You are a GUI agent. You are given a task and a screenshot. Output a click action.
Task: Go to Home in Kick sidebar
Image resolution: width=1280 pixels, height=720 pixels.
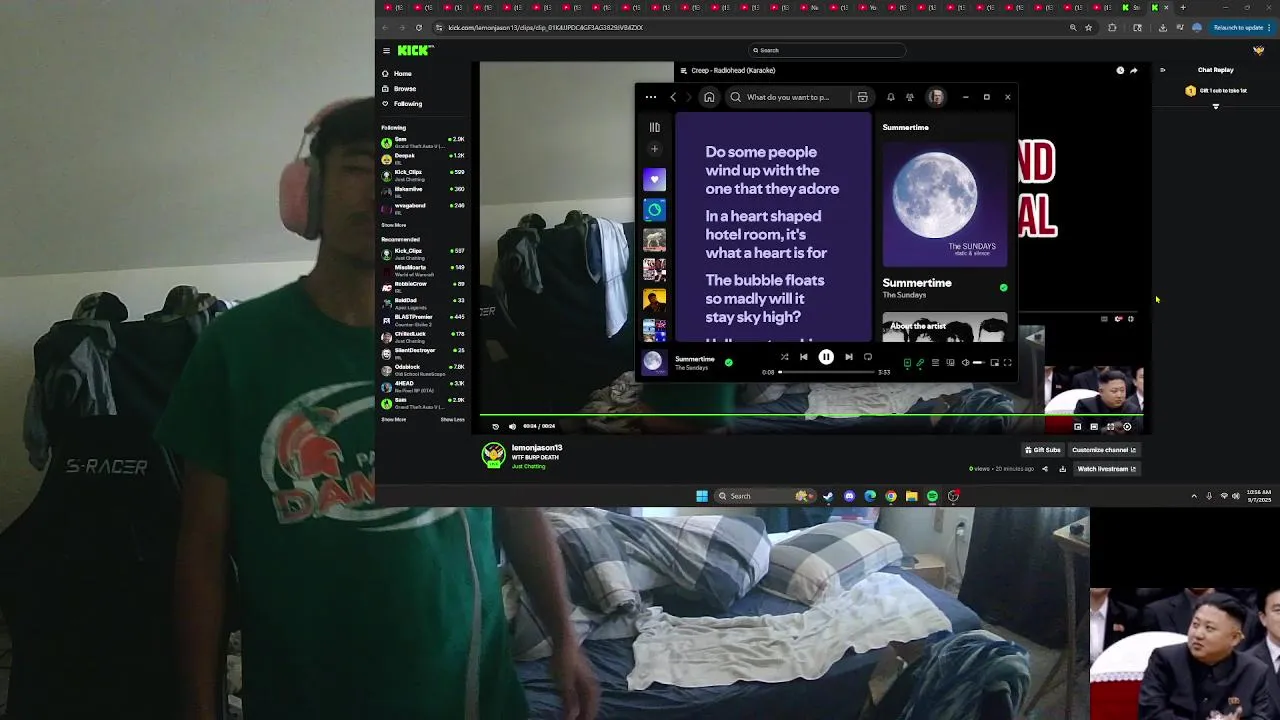[x=396, y=74]
